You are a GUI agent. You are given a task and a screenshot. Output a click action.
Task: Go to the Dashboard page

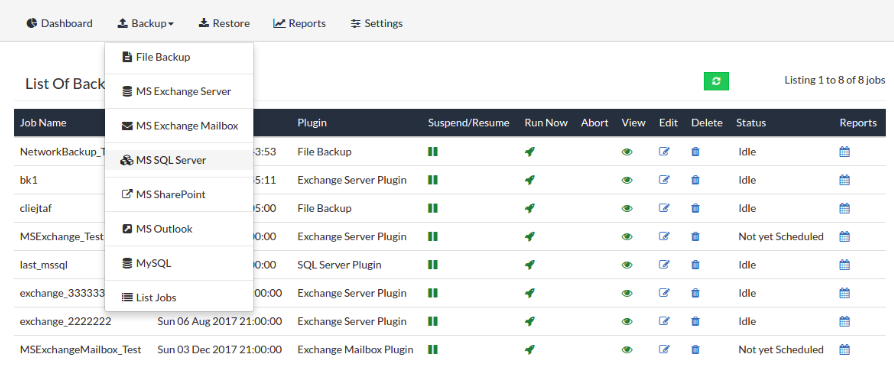click(59, 23)
